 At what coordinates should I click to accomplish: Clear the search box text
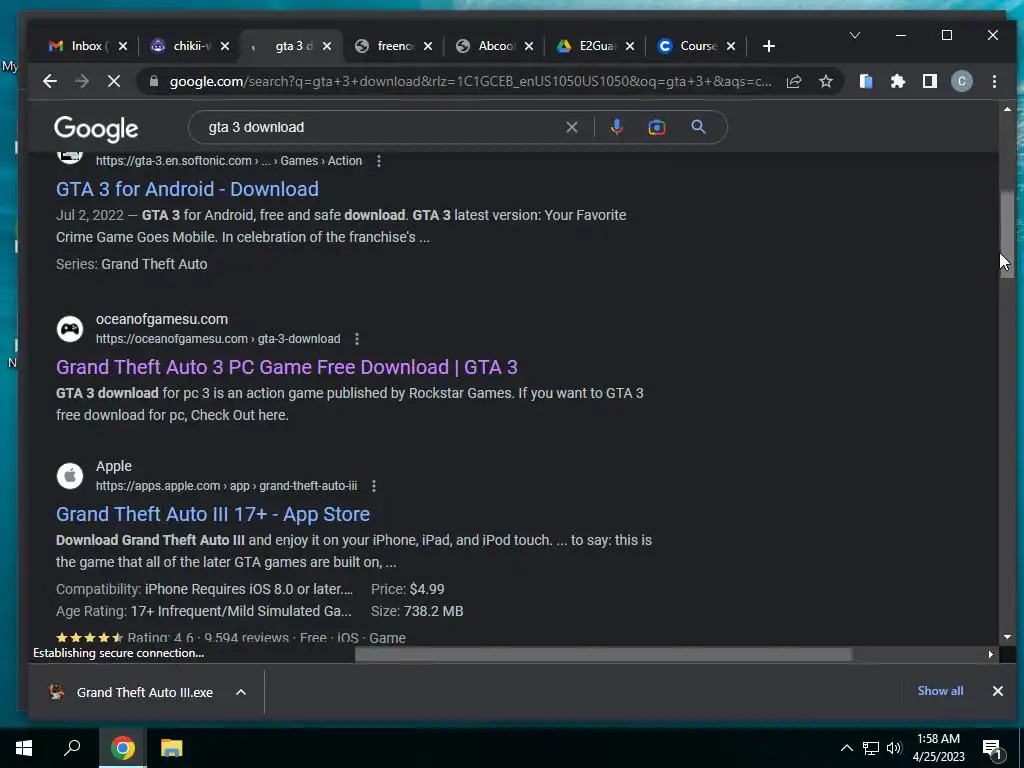571,127
